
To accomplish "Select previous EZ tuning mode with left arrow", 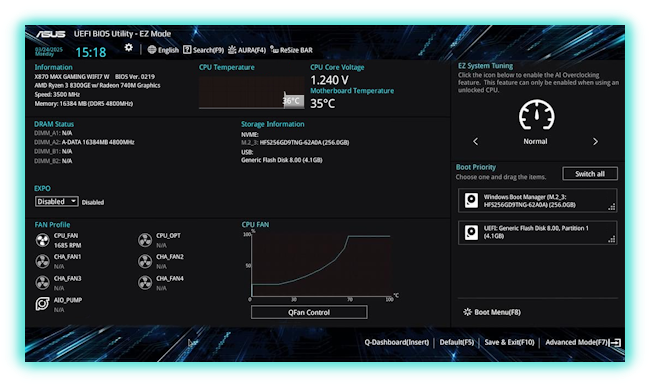I will coord(475,141).
